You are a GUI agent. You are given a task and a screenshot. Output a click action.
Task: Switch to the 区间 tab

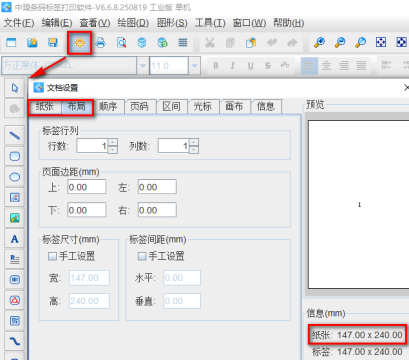(x=171, y=107)
